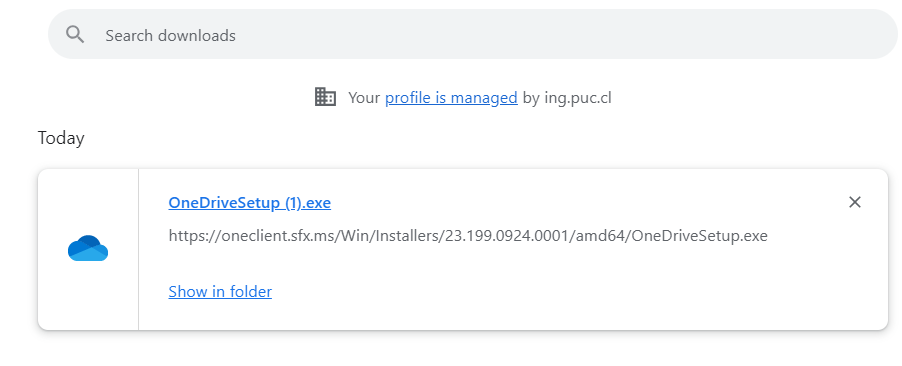Click the magnifying glass search icon
The width and height of the screenshot is (902, 366).
tap(75, 35)
